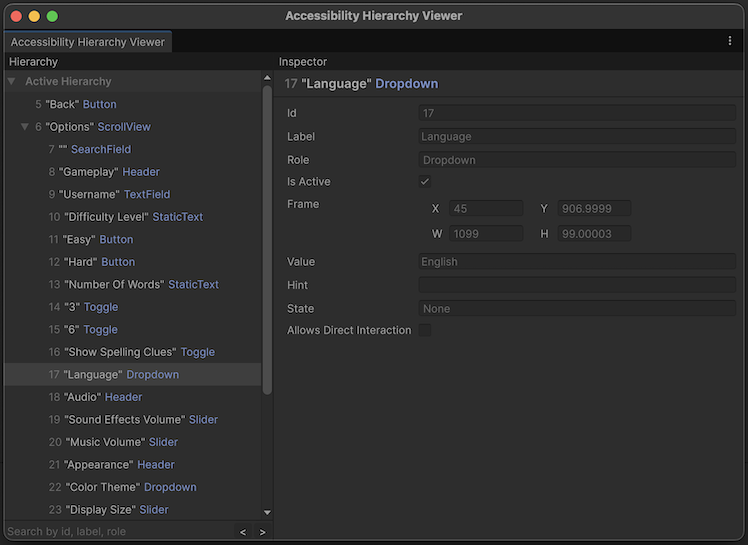Select the "Hard" Button row
The height and width of the screenshot is (545, 748).
pos(133,262)
